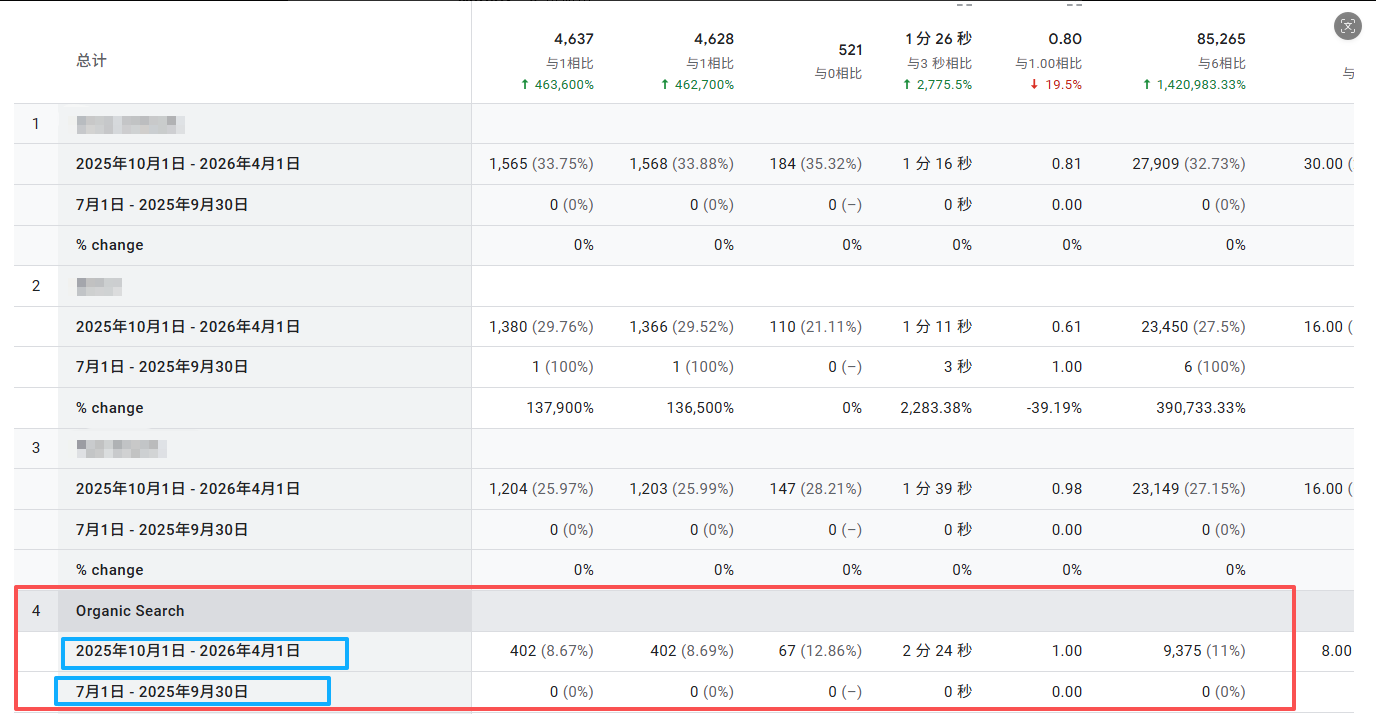Click the green up arrow beside 463,600%
1376x714 pixels.
point(525,85)
